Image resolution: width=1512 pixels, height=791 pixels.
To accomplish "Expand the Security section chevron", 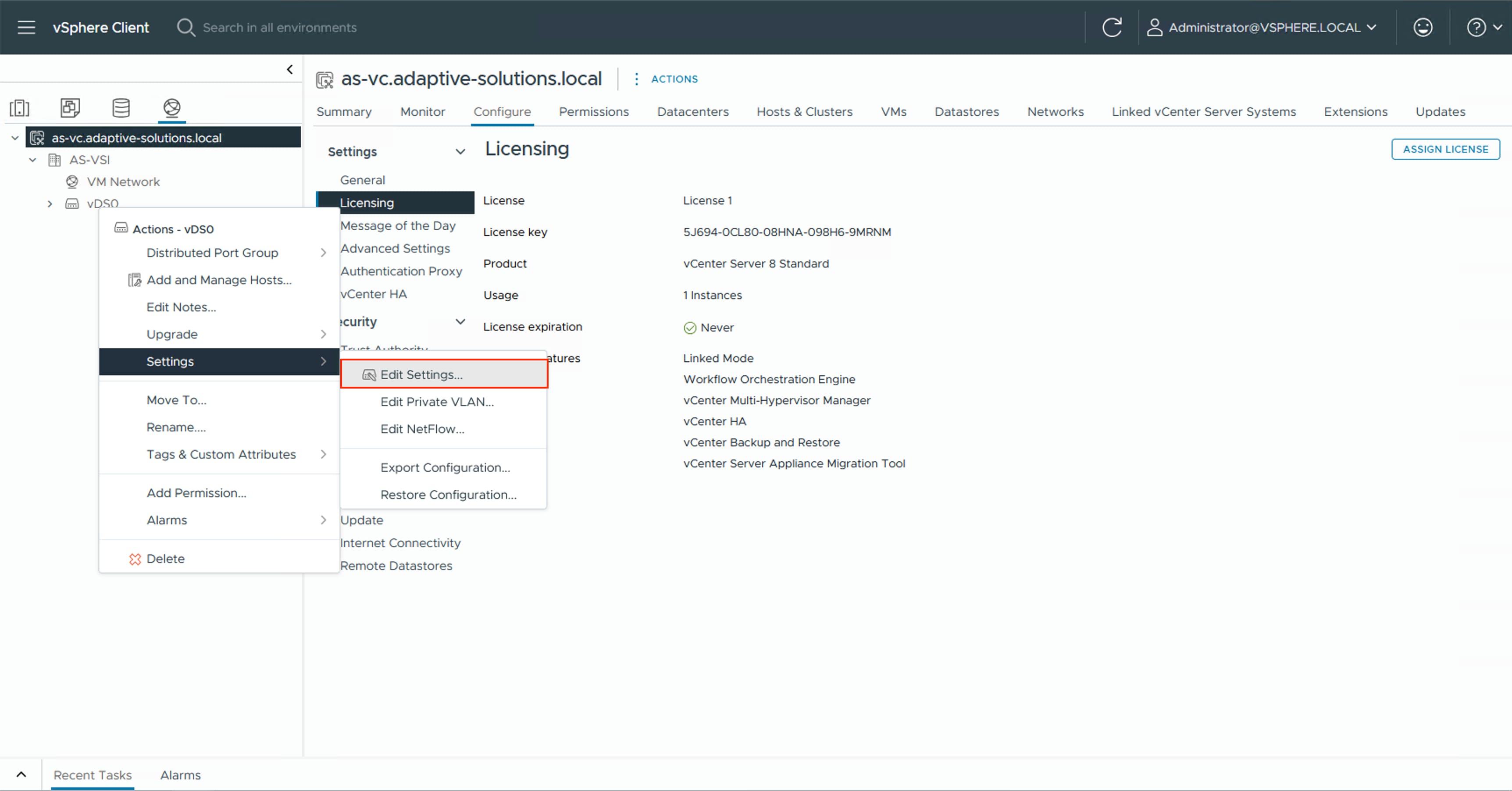I will pyautogui.click(x=460, y=321).
